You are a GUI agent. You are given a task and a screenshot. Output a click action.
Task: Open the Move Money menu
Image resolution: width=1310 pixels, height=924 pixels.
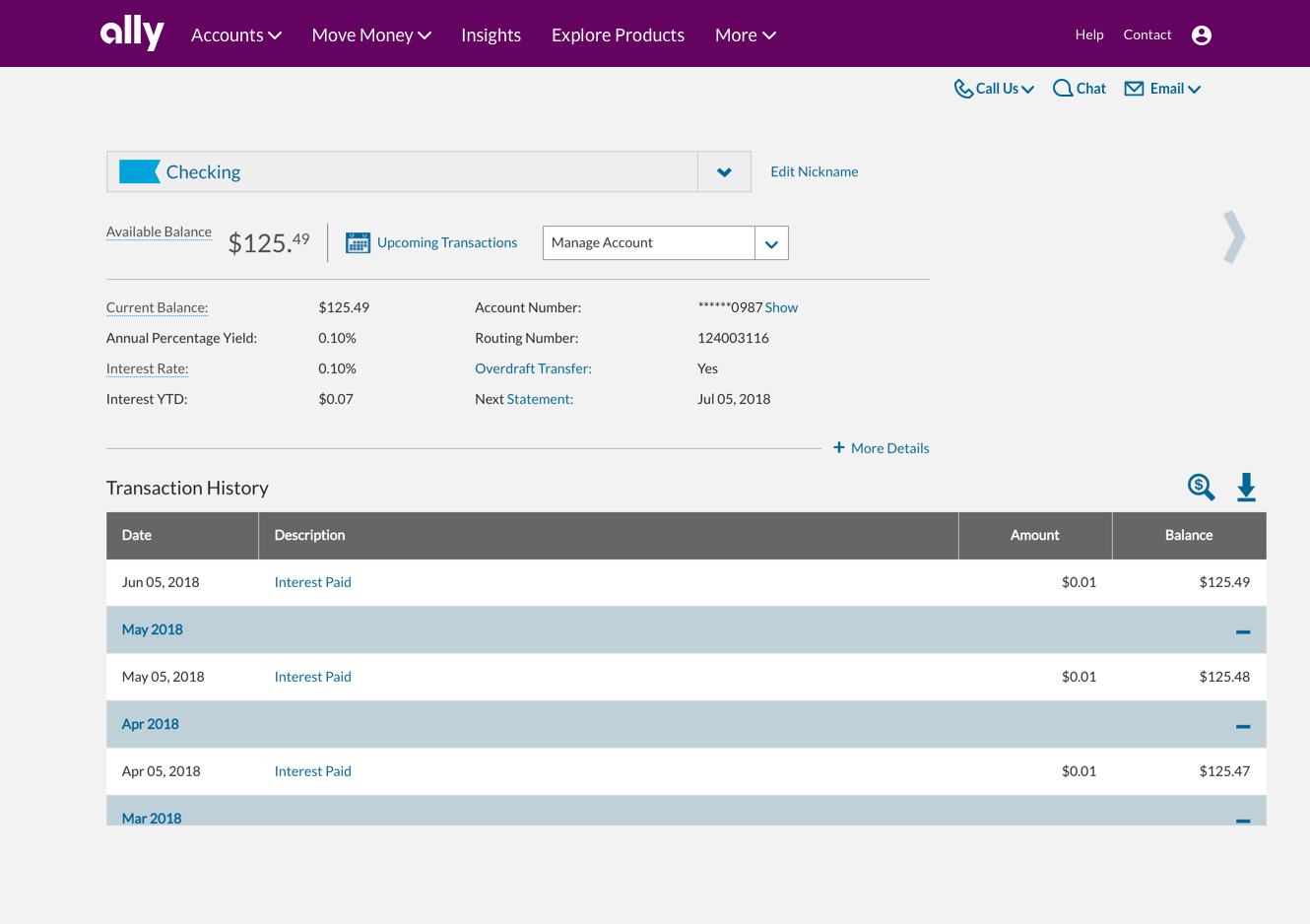coord(371,35)
